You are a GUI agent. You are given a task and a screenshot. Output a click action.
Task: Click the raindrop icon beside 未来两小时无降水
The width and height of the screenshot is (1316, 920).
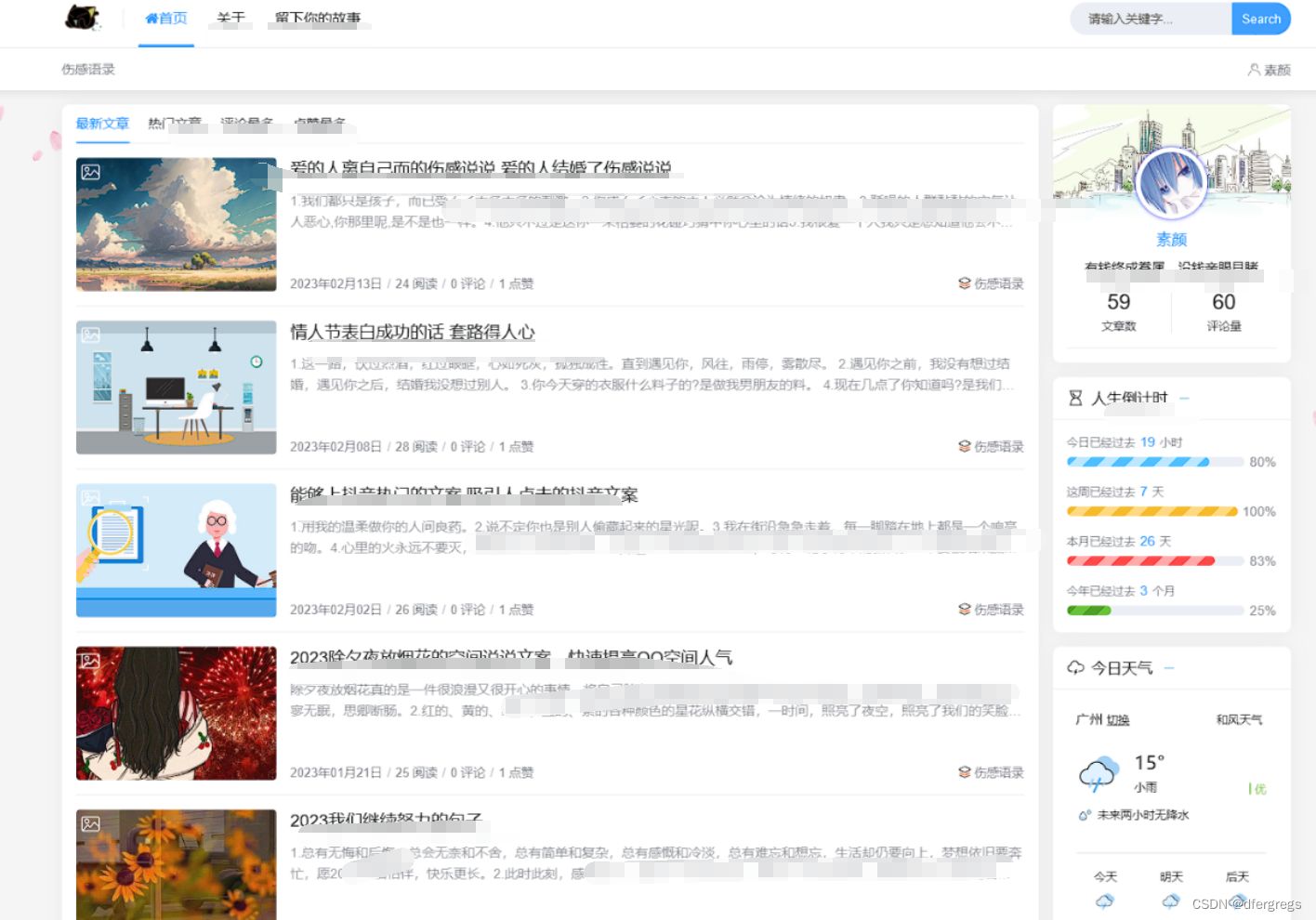(x=1083, y=815)
